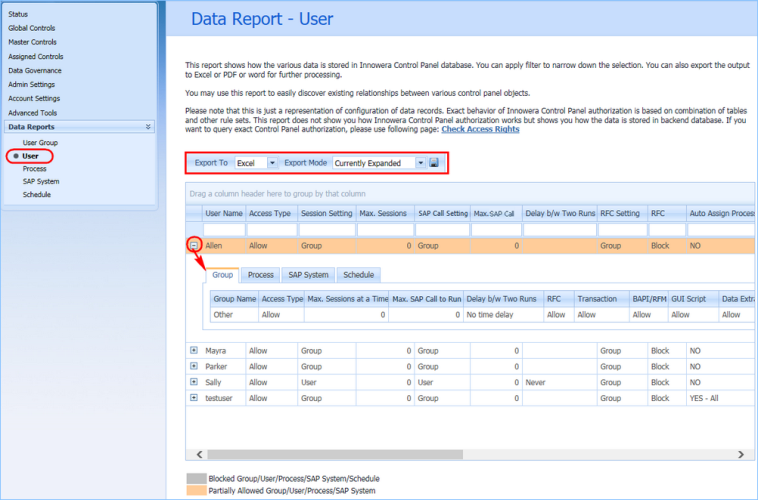The width and height of the screenshot is (758, 500).
Task: Open Assigned Controls in the sidebar
Action: point(35,57)
